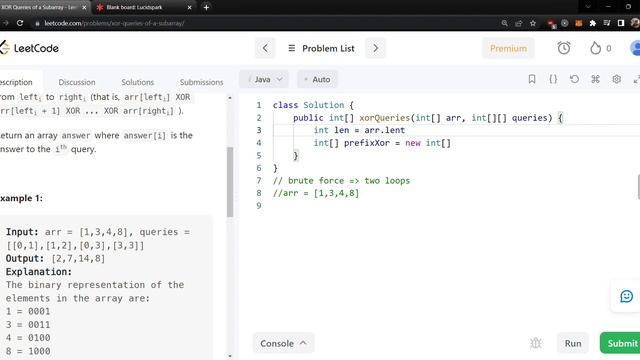Open the alarm clock timer
Viewport: 640px width, 360px height.
564,48
